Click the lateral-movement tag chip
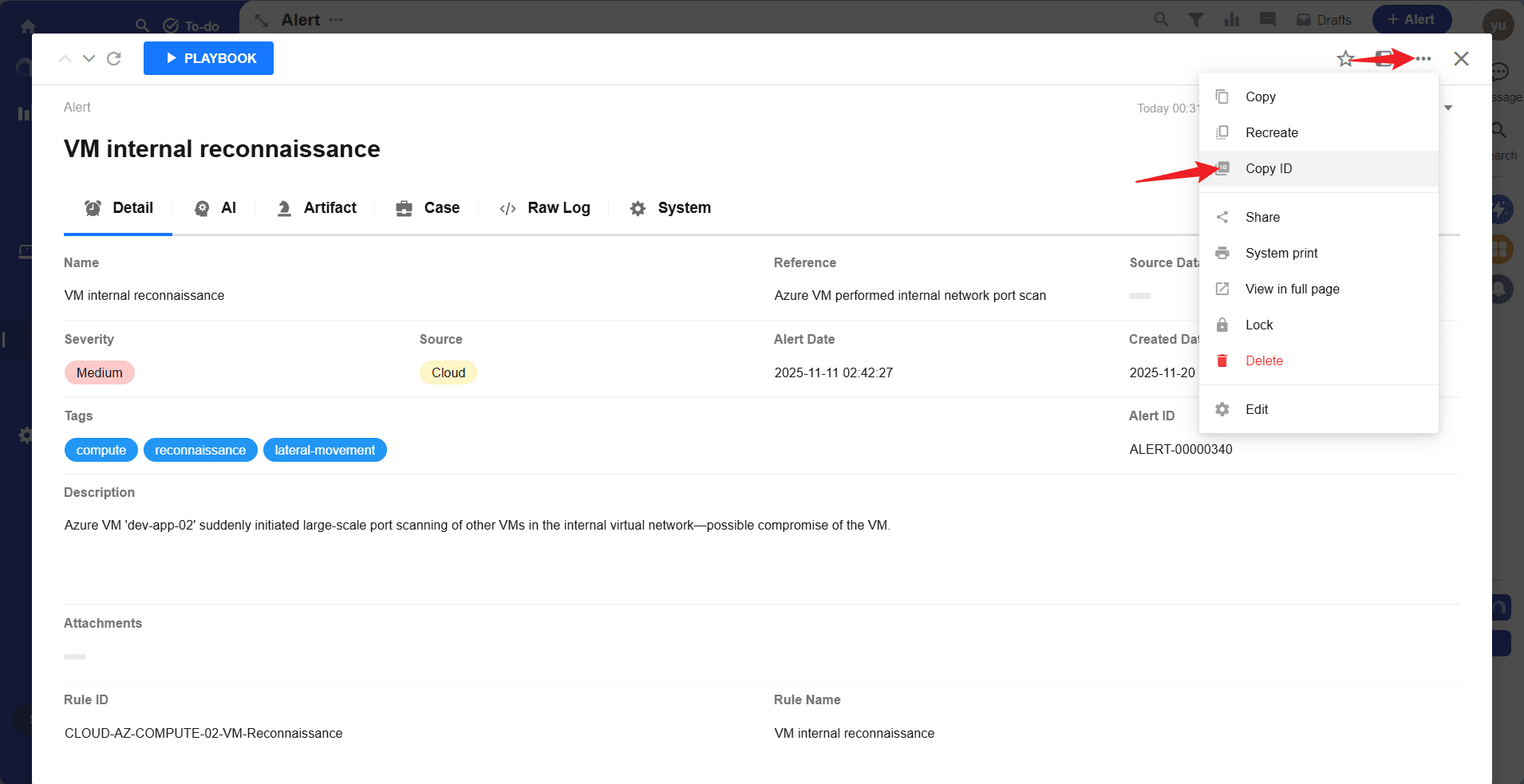 click(x=325, y=450)
